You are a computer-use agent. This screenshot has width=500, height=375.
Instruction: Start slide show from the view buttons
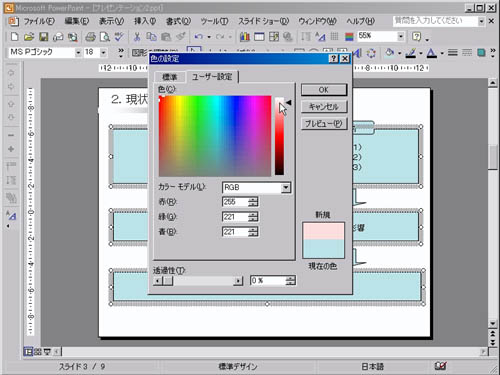tap(47, 351)
